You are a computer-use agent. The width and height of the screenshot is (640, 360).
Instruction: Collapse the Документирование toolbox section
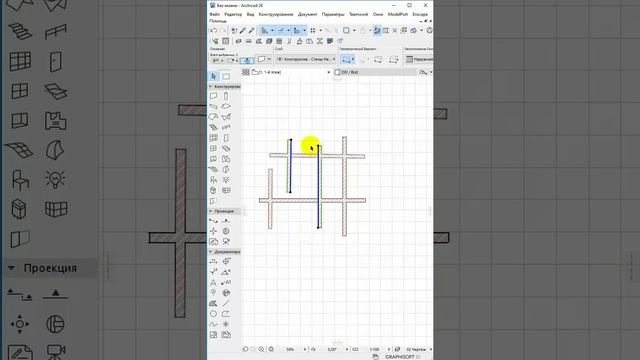211,252
